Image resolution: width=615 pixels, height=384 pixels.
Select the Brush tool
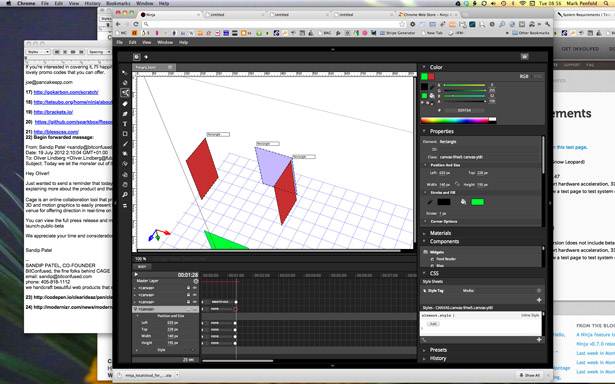(125, 144)
